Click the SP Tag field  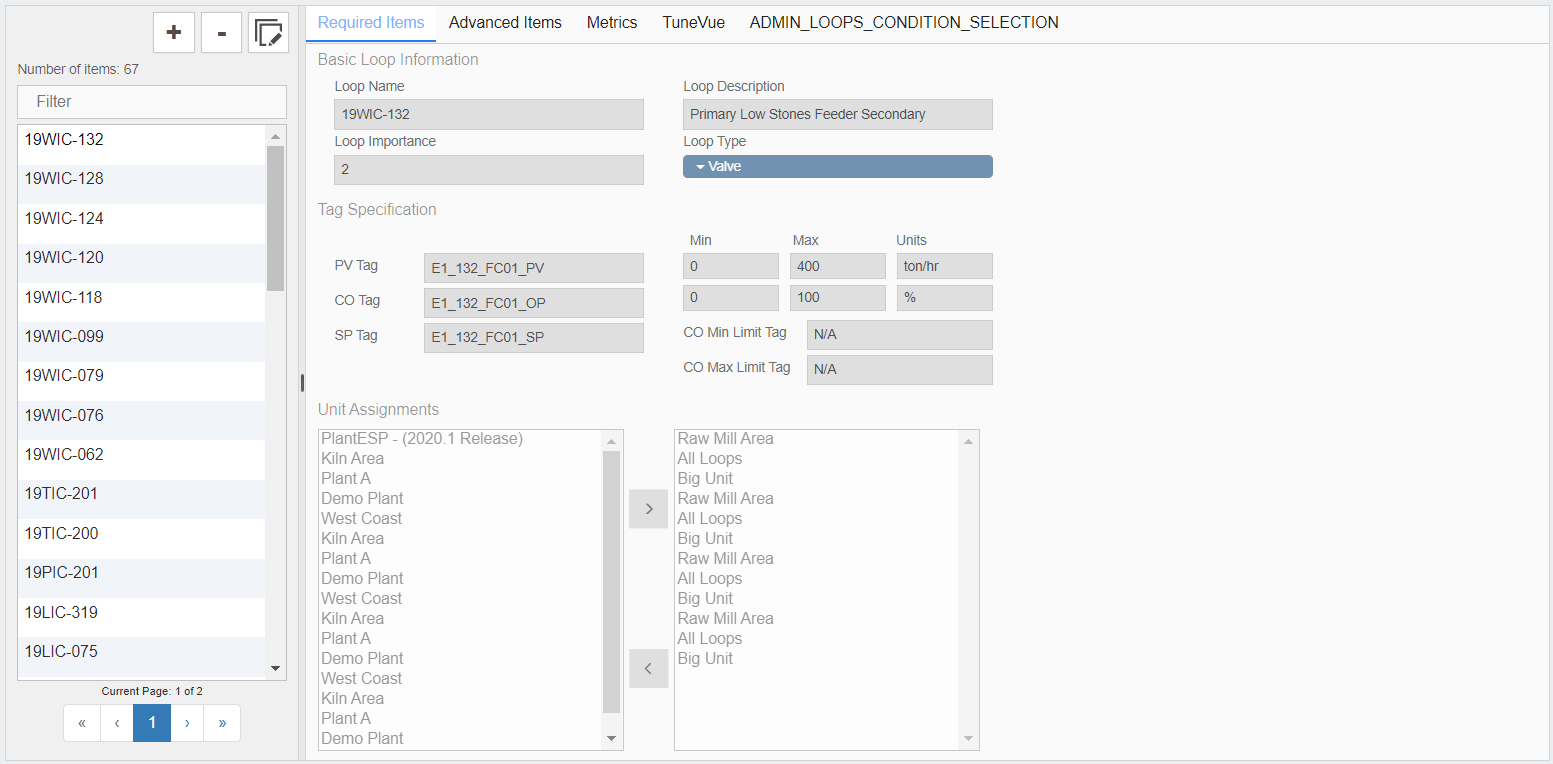[x=534, y=338]
